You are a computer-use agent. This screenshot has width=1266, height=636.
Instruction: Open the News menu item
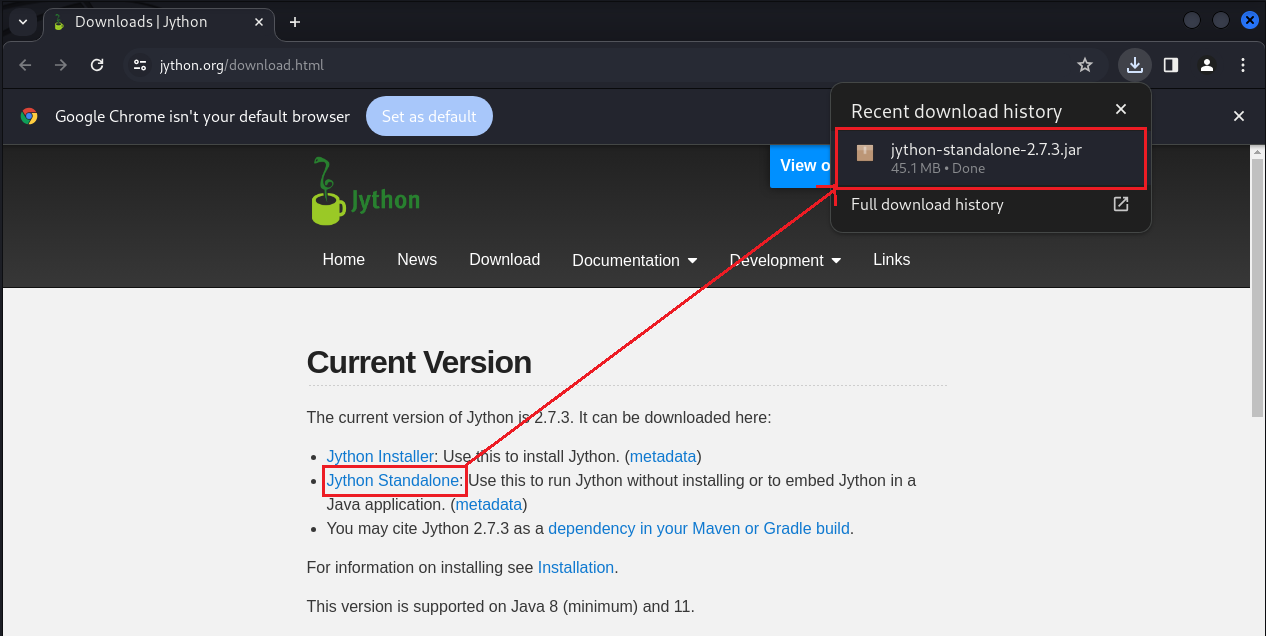click(x=417, y=259)
